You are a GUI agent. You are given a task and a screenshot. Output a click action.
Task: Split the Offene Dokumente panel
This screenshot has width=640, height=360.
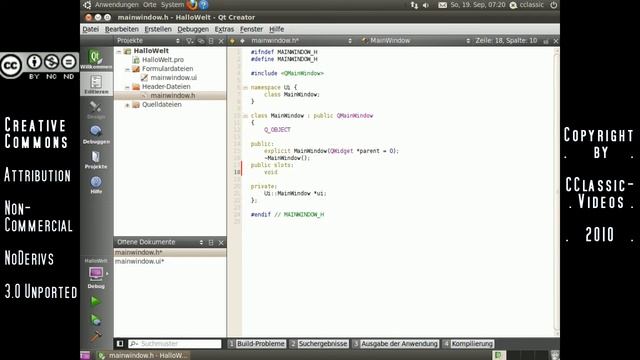point(211,242)
